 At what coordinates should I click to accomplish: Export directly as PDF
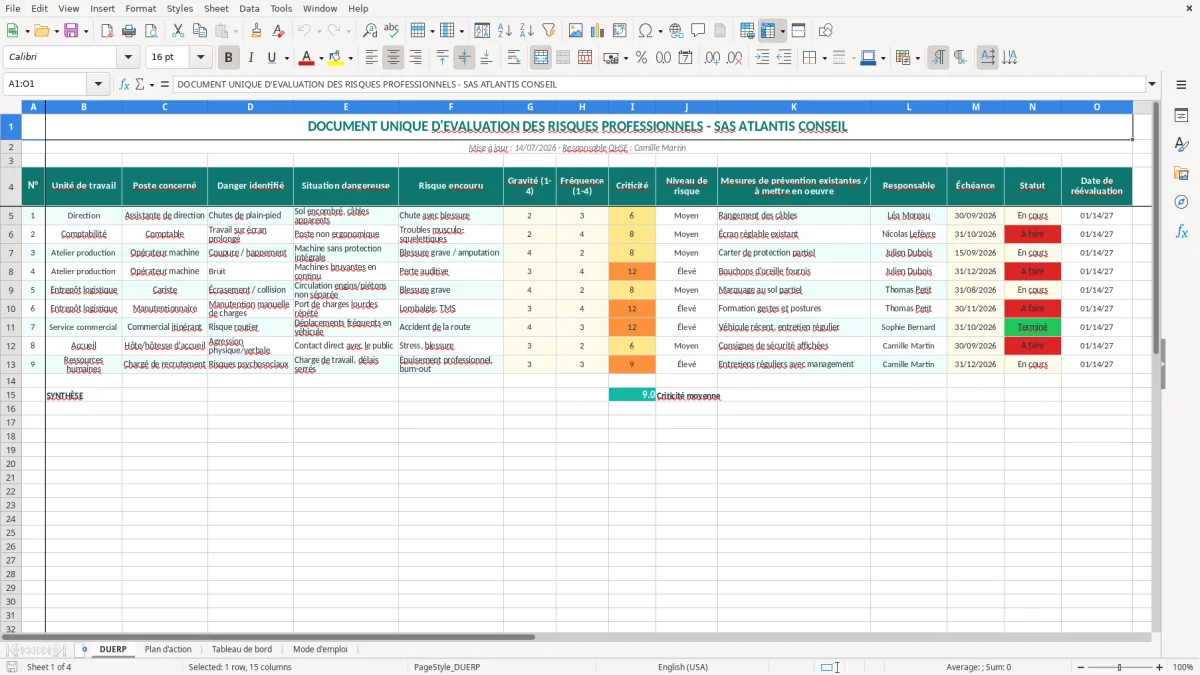[107, 31]
